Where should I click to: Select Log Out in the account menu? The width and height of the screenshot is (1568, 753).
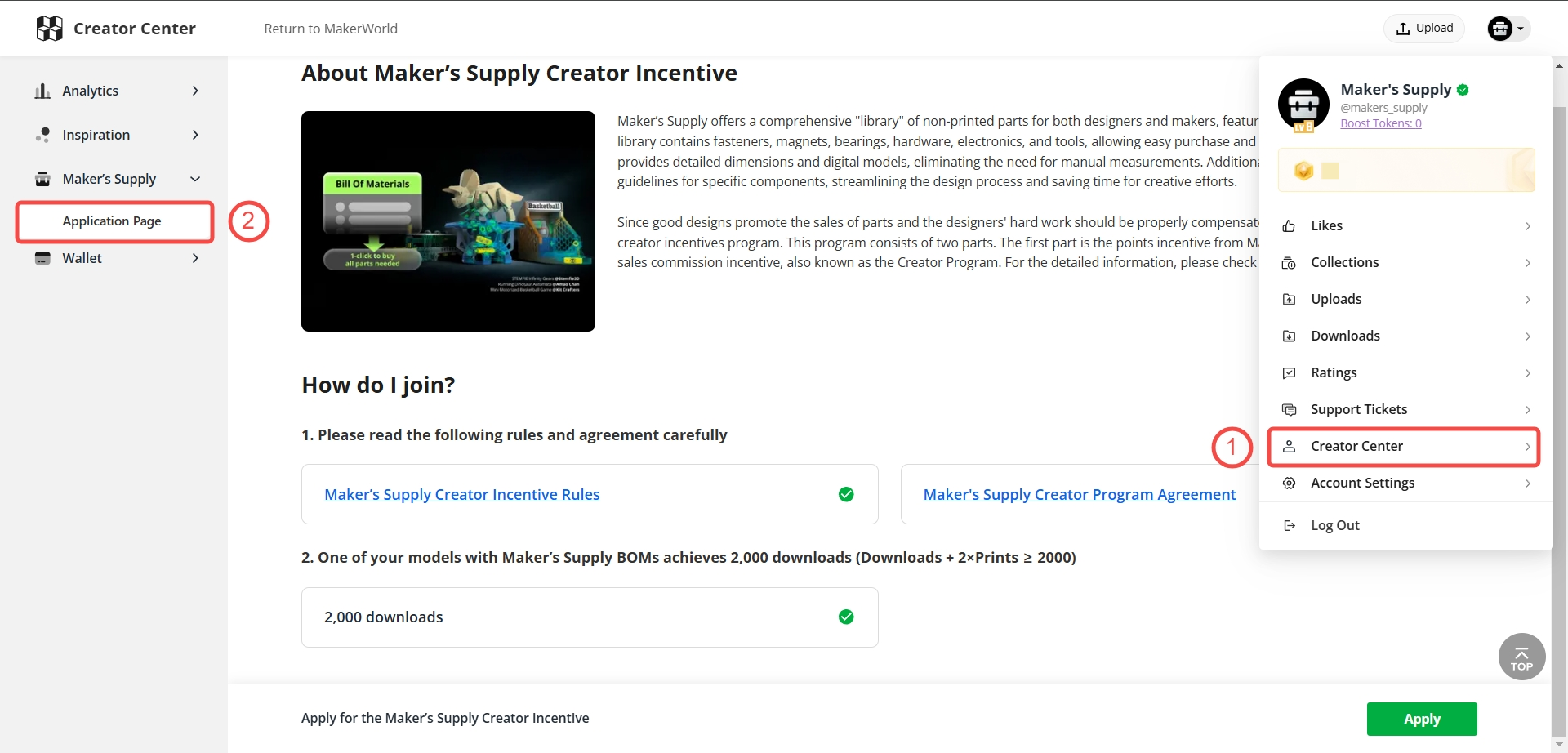click(x=1406, y=526)
